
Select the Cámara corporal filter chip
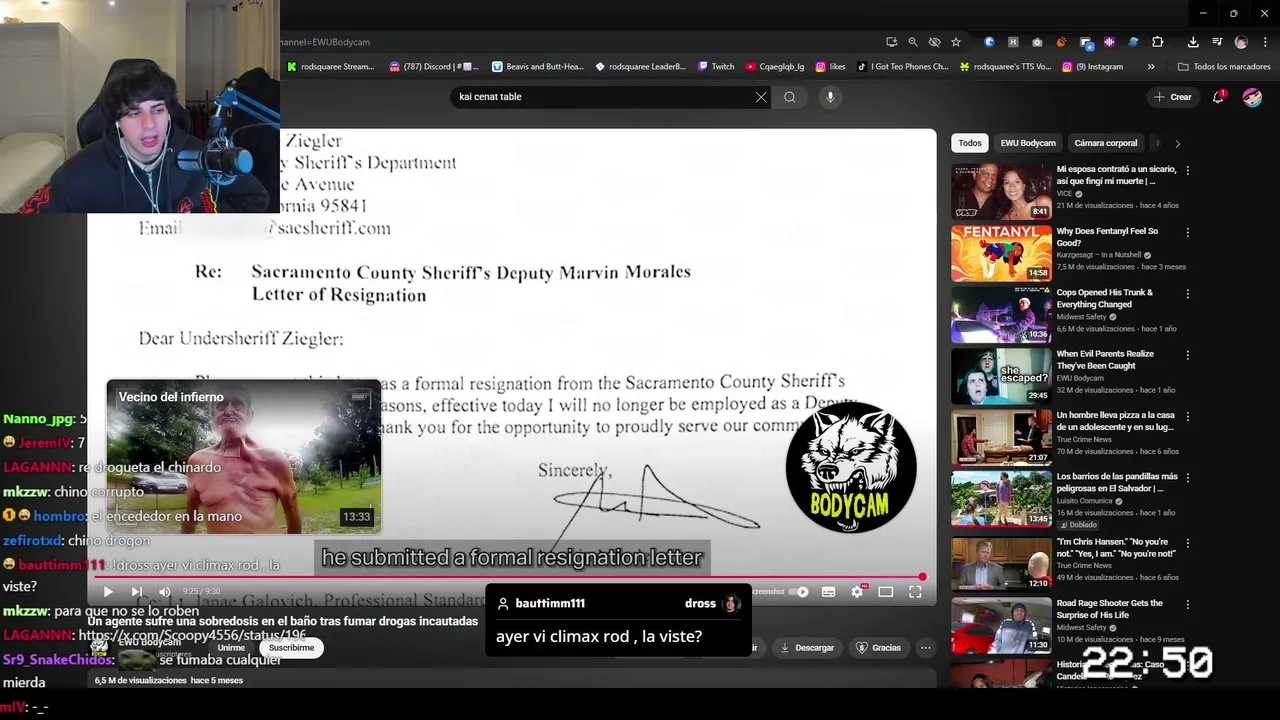click(1106, 143)
